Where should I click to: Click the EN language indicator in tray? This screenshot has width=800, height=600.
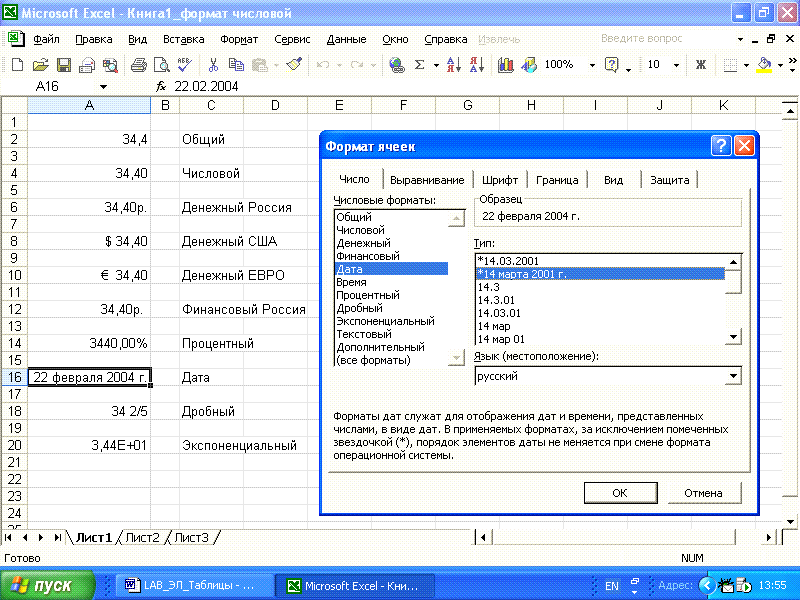pyautogui.click(x=611, y=586)
